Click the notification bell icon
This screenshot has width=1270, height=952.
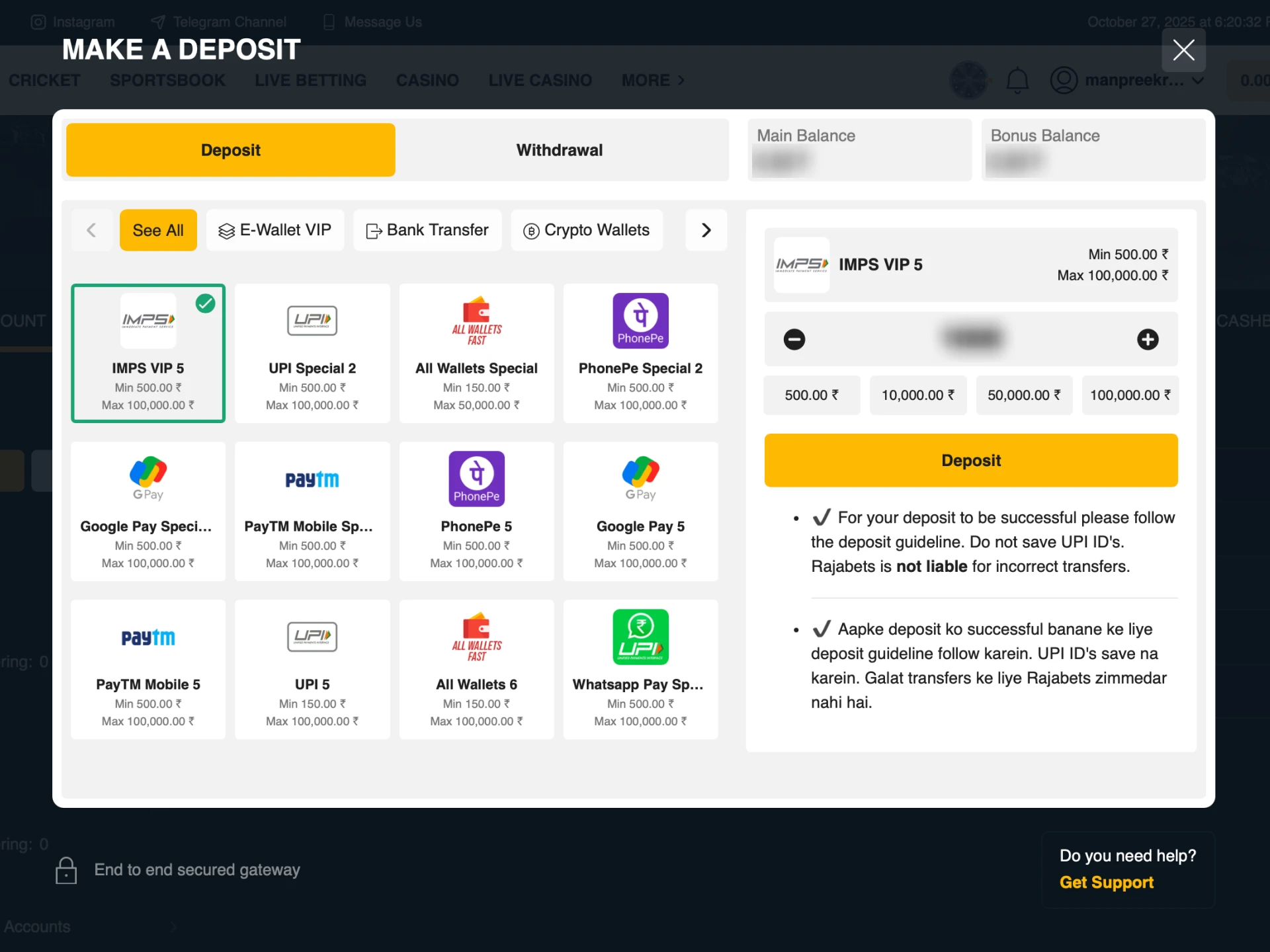[x=1017, y=80]
